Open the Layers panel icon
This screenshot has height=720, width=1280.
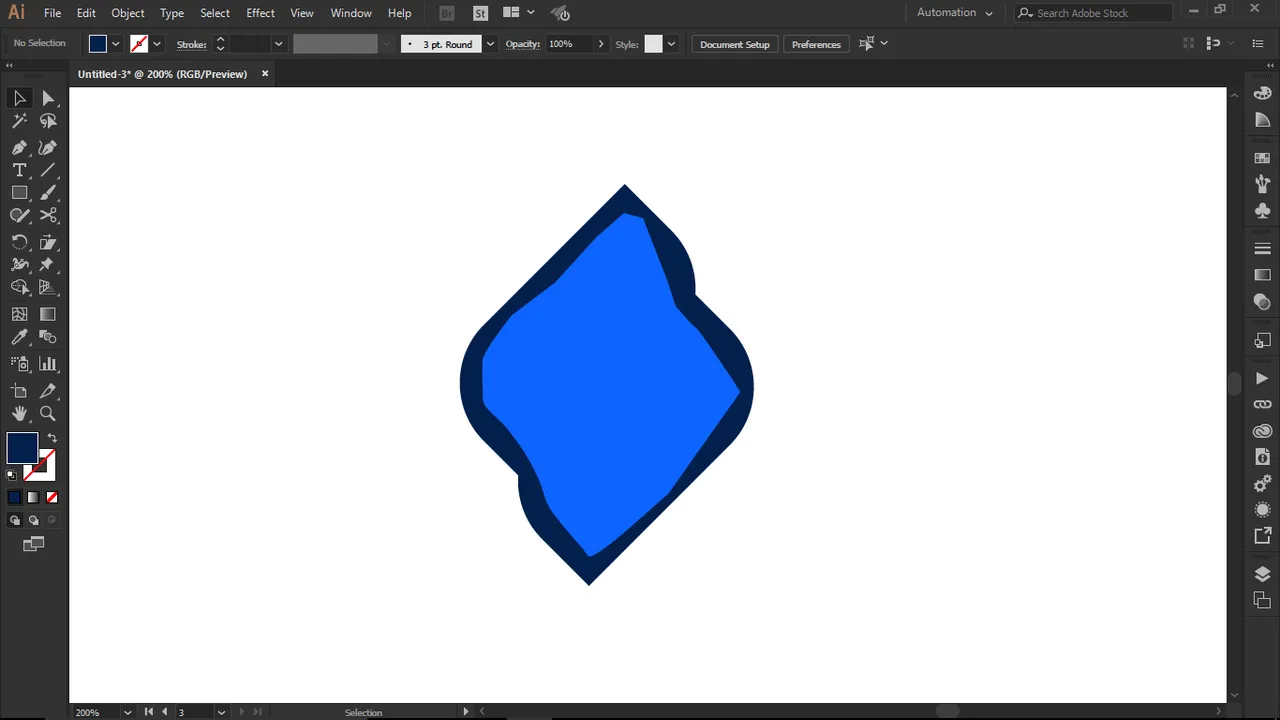coord(1262,574)
